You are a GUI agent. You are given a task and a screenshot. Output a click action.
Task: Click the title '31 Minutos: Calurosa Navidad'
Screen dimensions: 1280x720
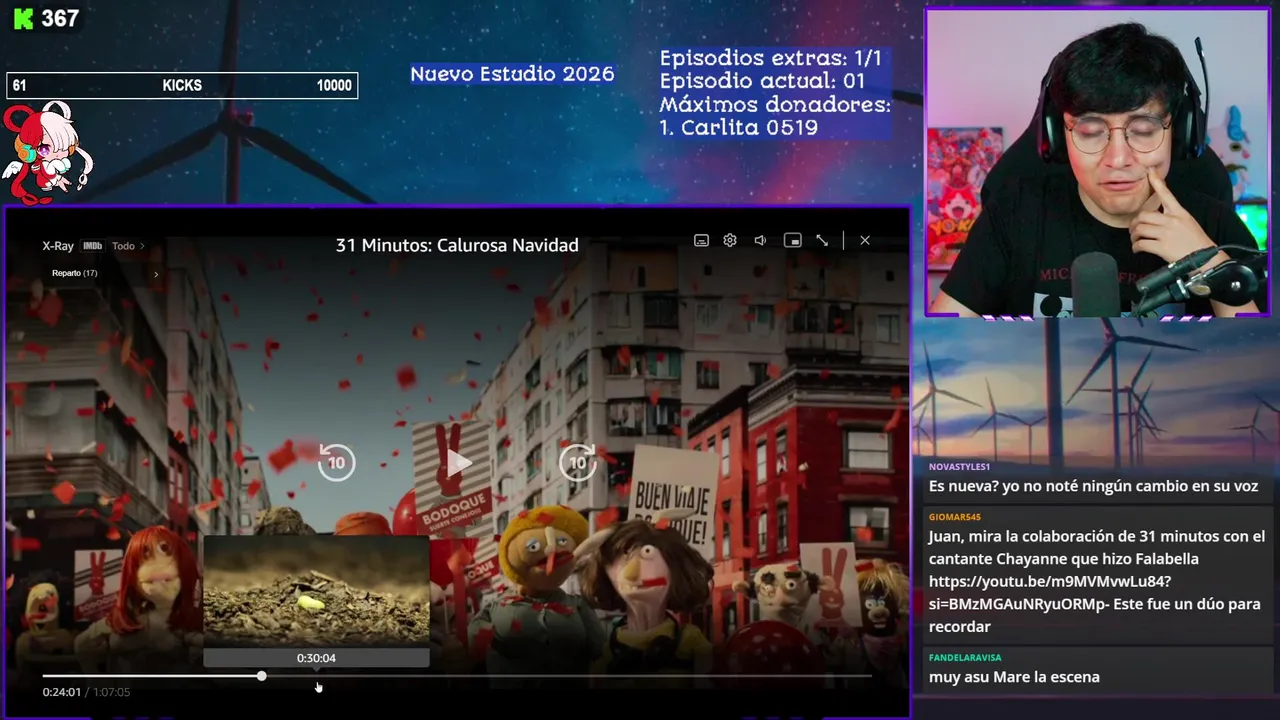[457, 245]
